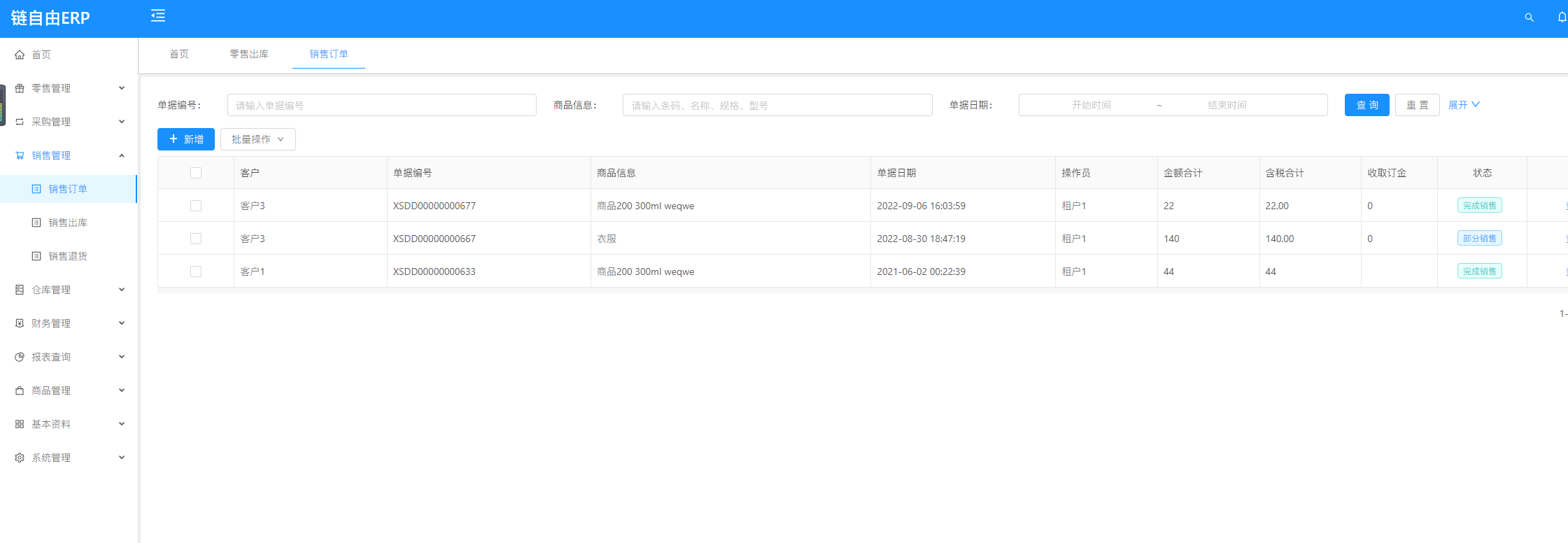Click the 新增 button
The image size is (1568, 543).
[186, 139]
